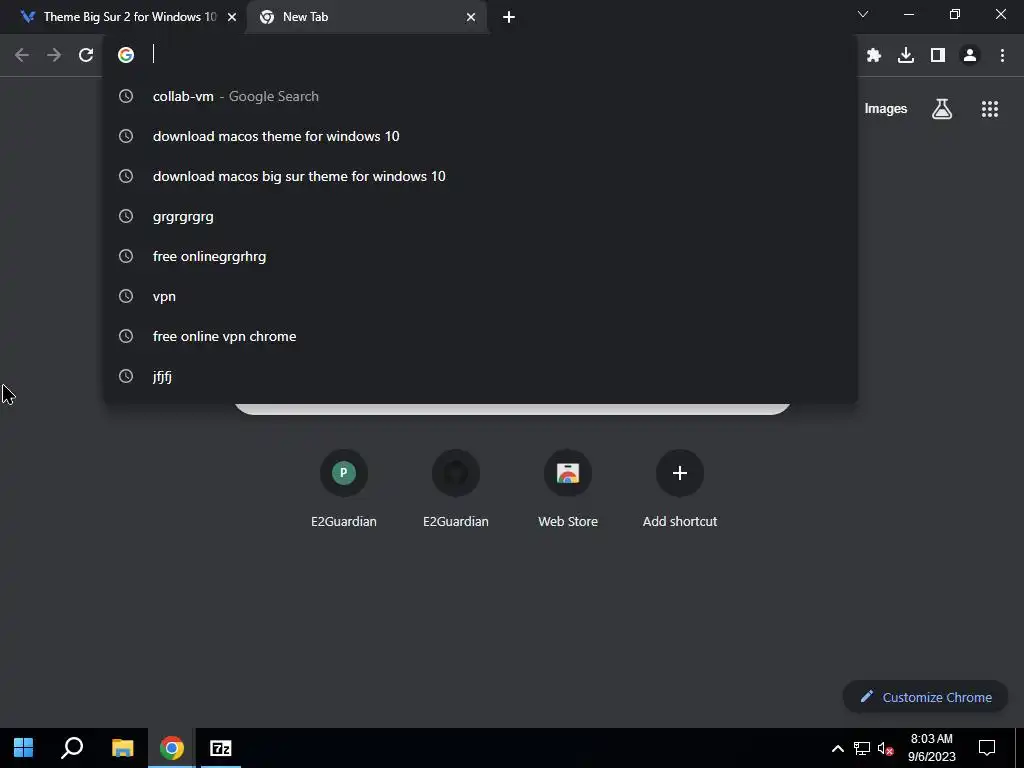Screen dimensions: 1024x768
Task: Open File Explorer from taskbar
Action: coord(122,748)
